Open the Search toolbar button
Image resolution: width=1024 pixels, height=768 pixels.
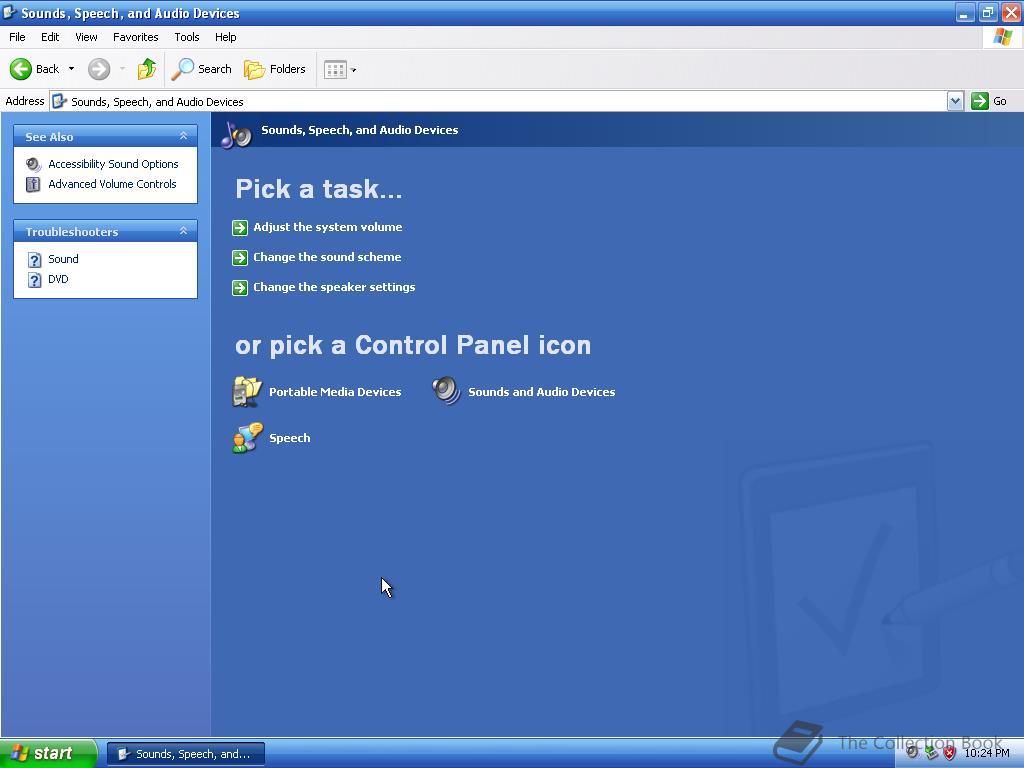coord(201,69)
